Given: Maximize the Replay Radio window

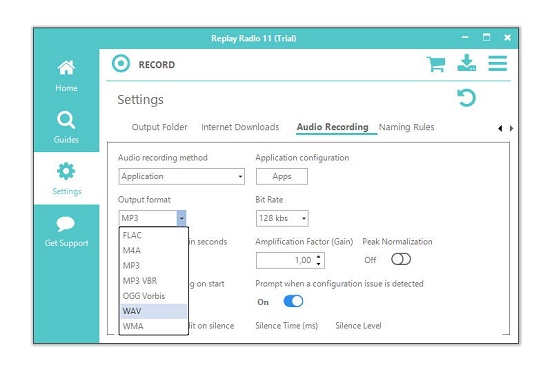Looking at the screenshot, I should (486, 38).
